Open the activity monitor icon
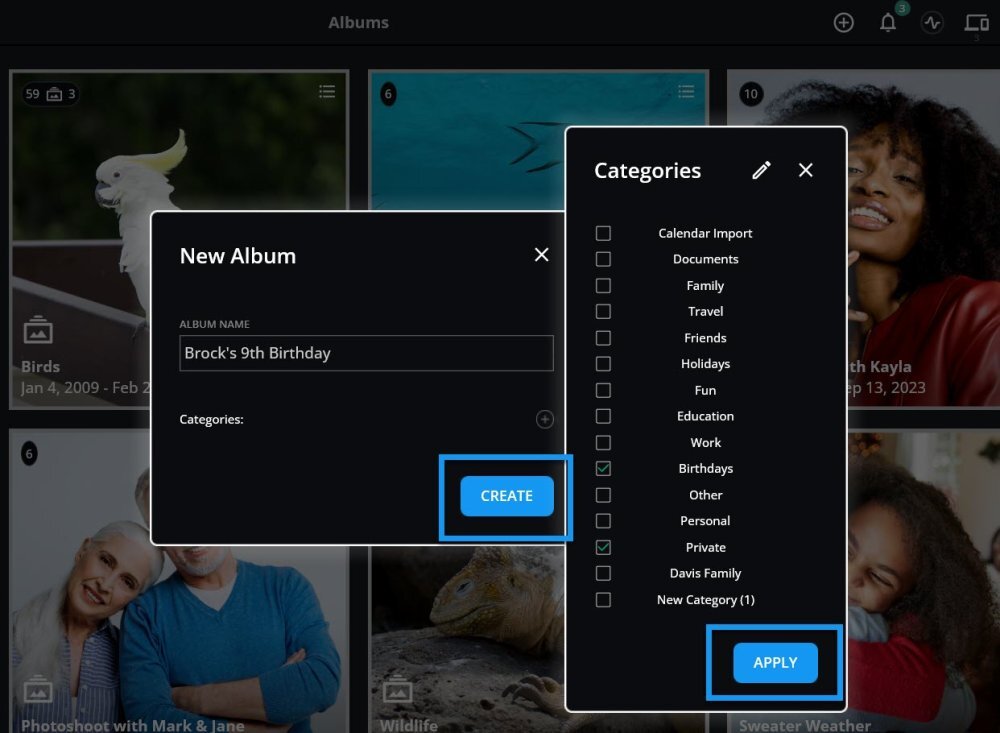 pos(932,23)
